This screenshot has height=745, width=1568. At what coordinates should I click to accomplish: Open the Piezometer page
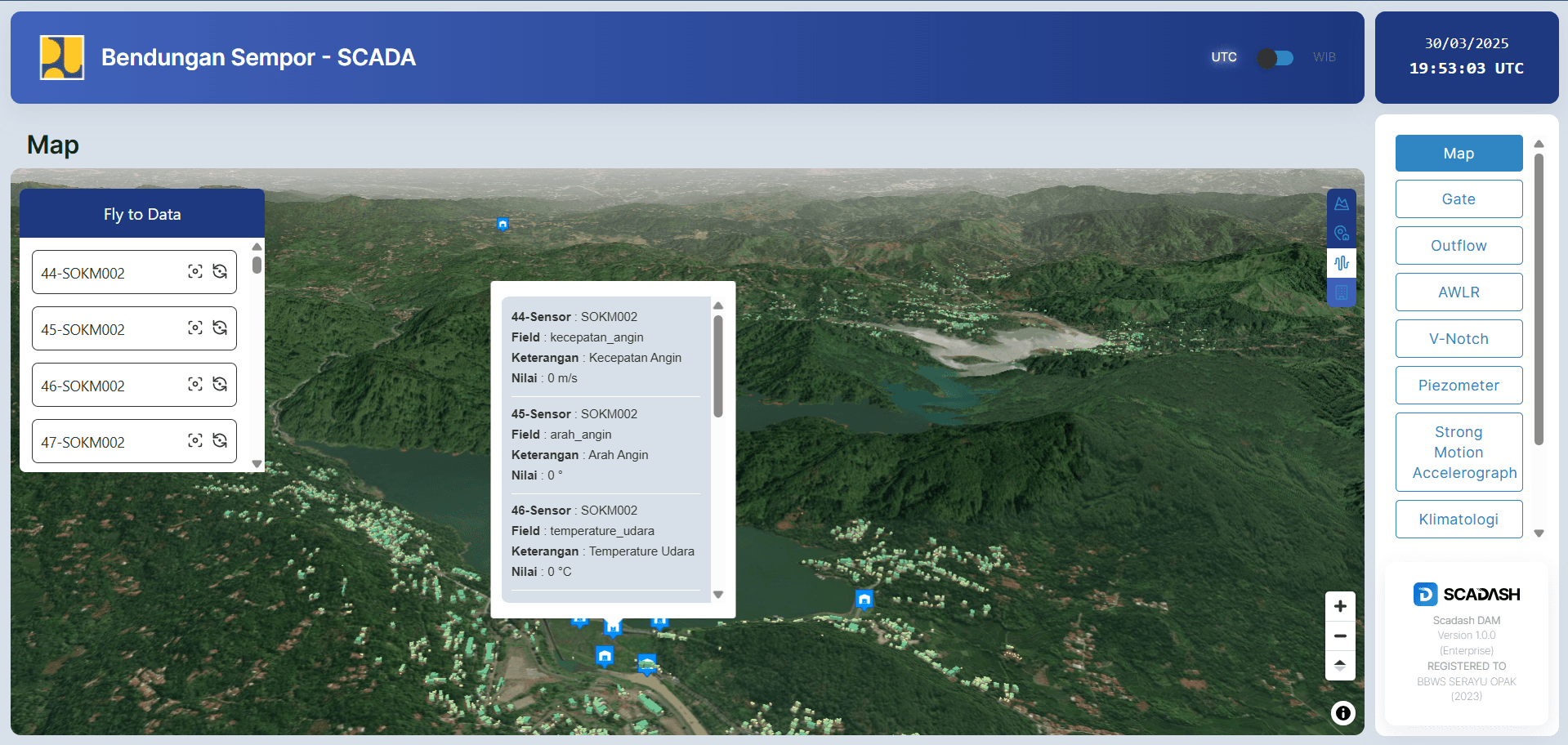pyautogui.click(x=1459, y=386)
